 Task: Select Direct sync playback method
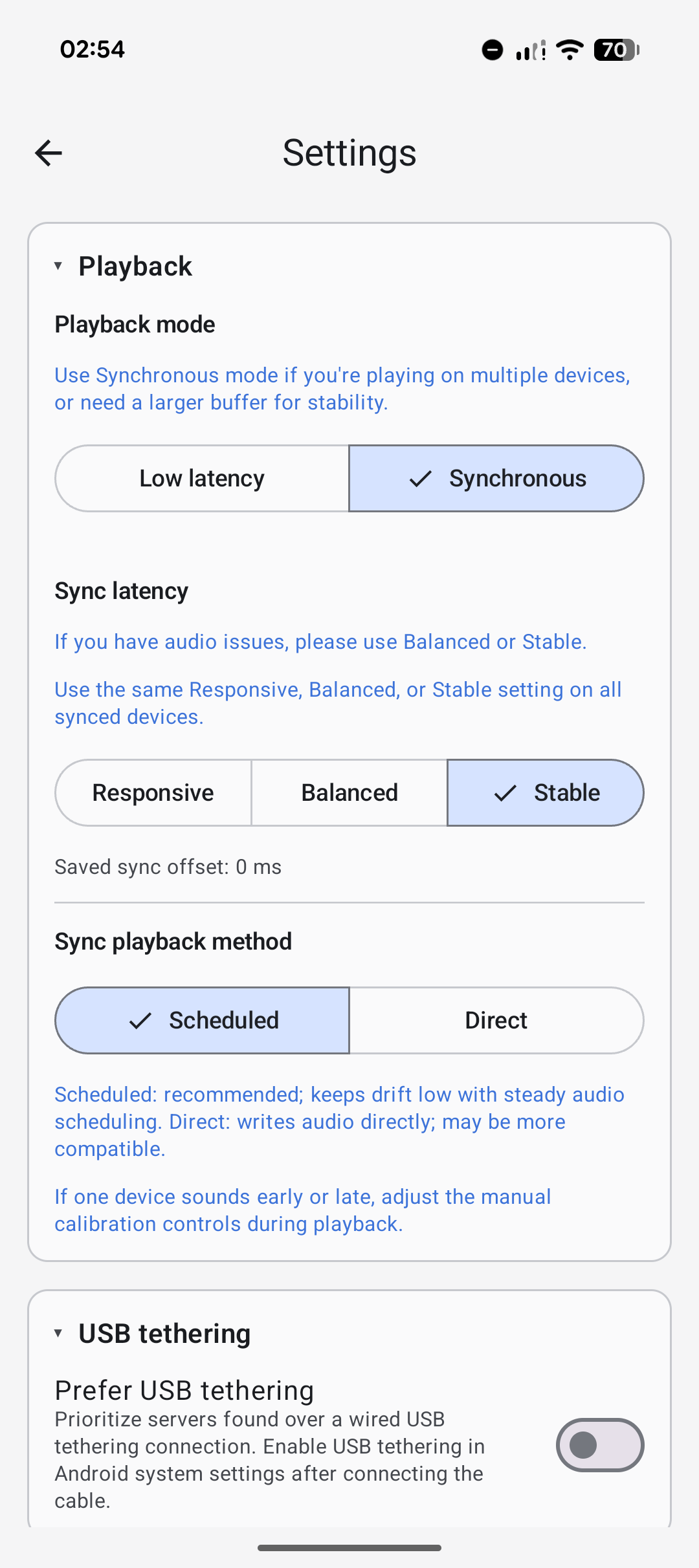[496, 1021]
